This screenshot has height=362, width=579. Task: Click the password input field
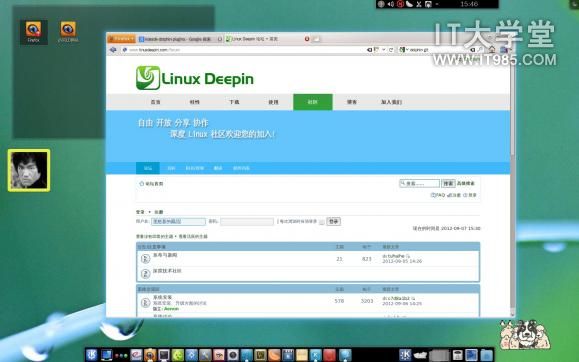coord(247,222)
